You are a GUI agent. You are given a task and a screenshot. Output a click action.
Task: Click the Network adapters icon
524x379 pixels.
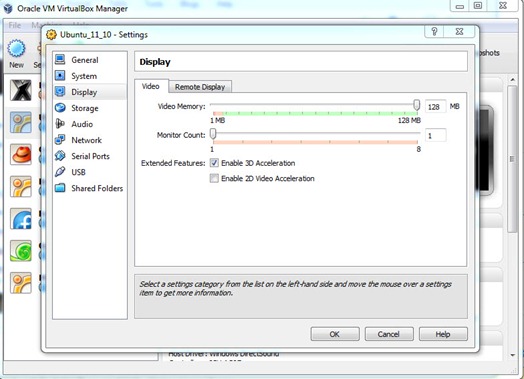point(60,140)
